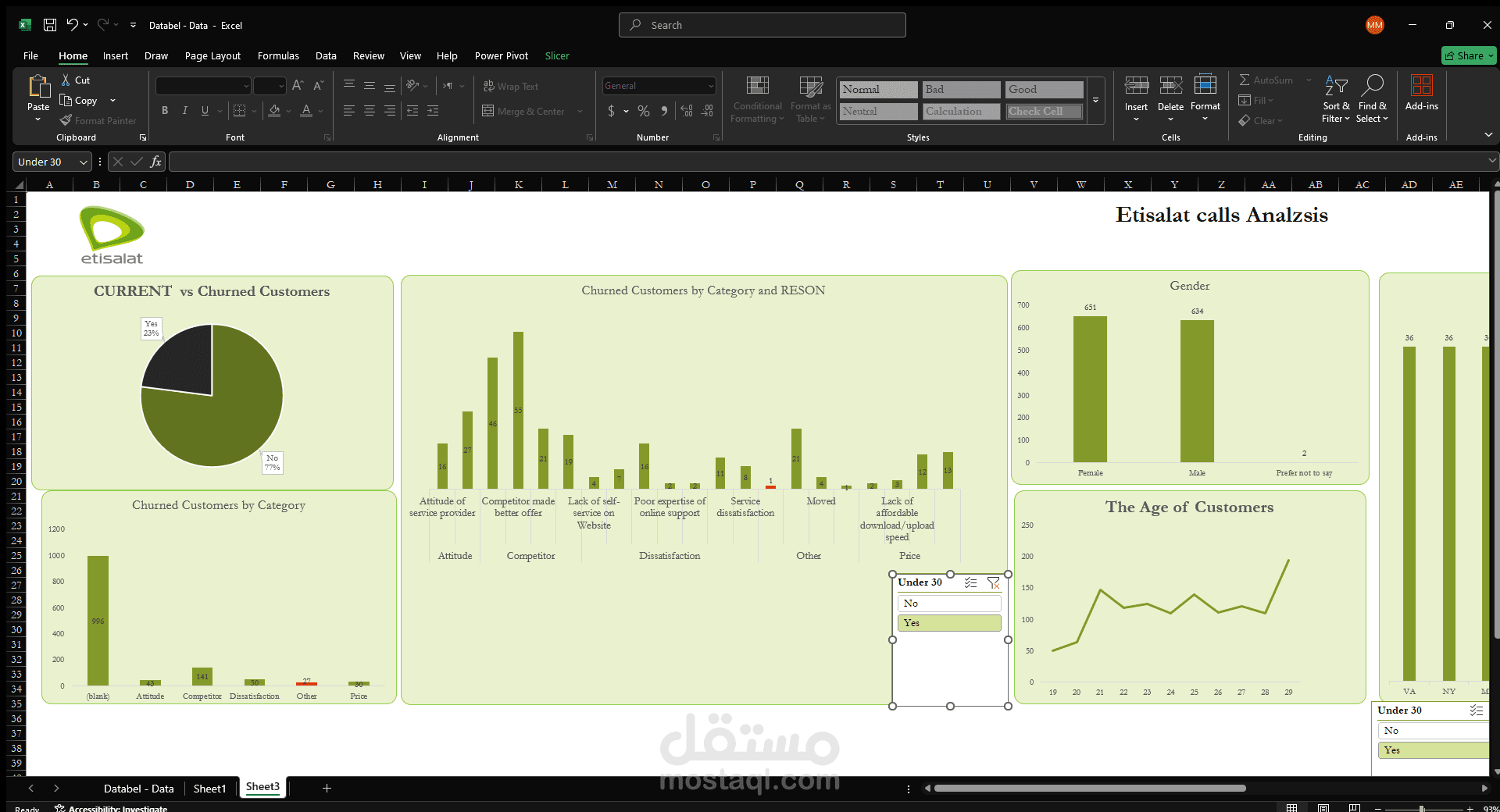Click the Save icon in title bar

(50, 25)
